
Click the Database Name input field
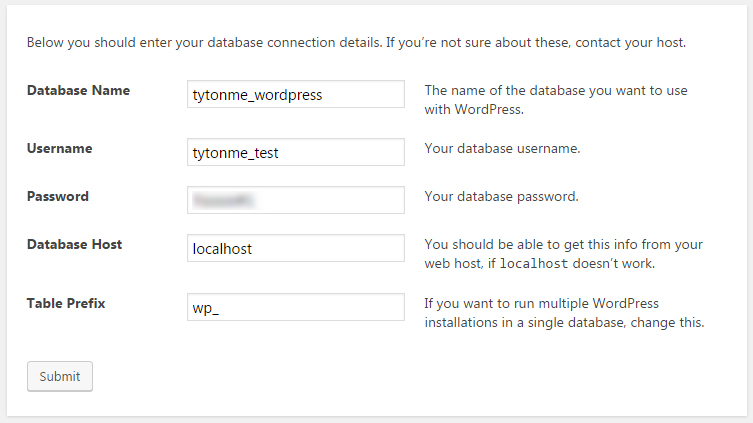click(x=295, y=95)
